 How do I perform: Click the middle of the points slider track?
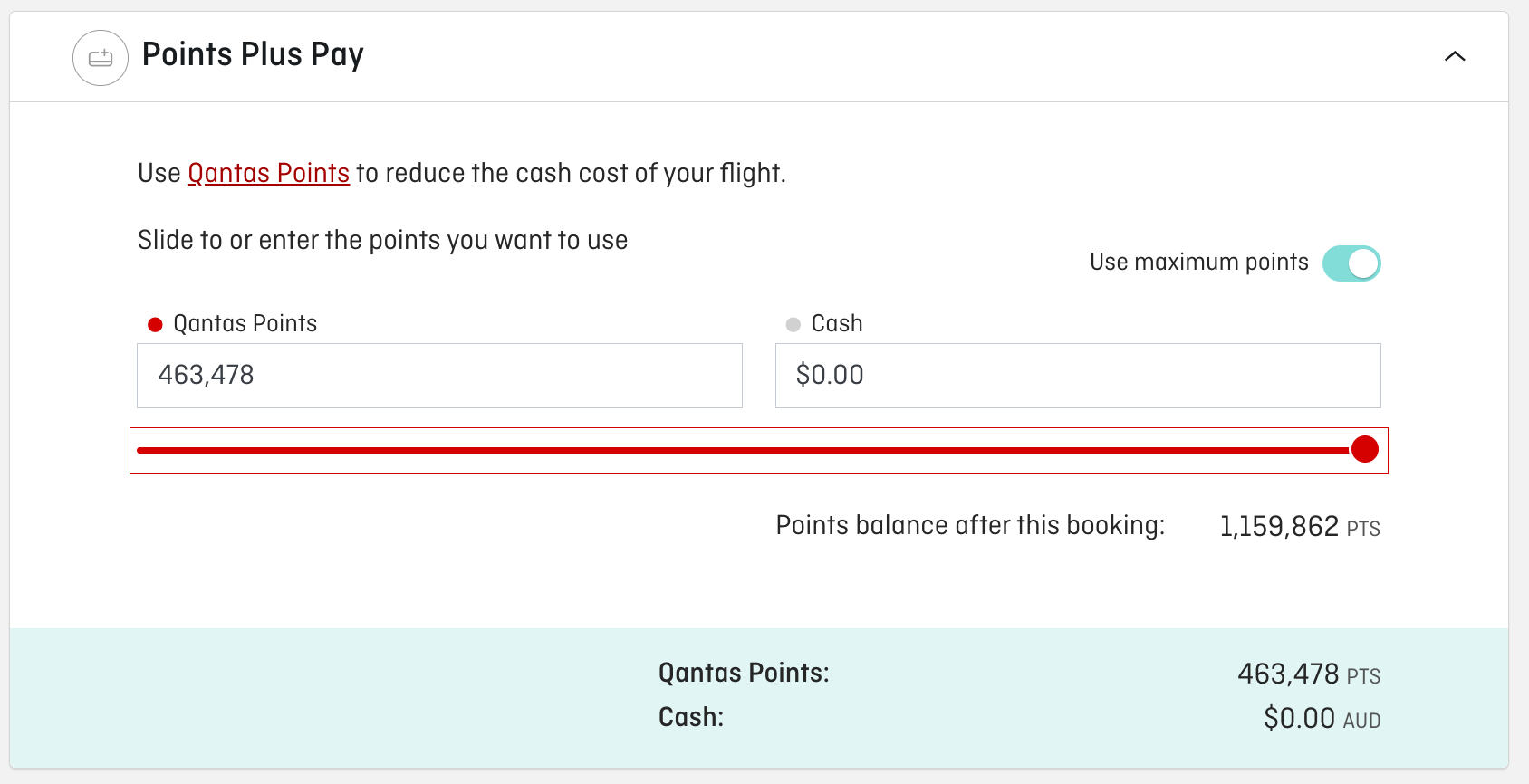[743, 450]
